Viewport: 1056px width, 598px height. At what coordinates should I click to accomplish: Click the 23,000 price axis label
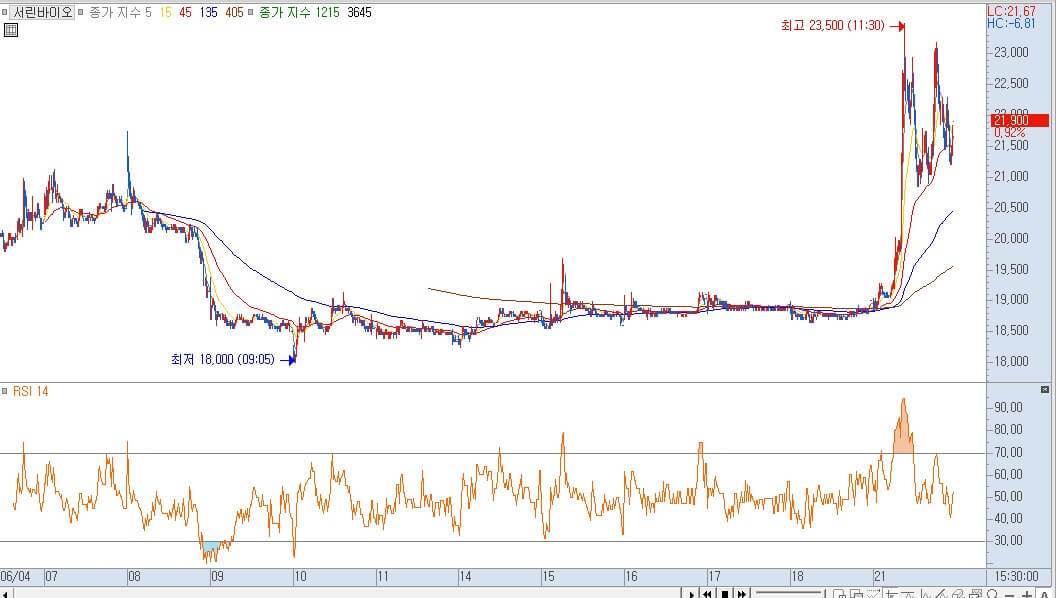pos(1011,53)
